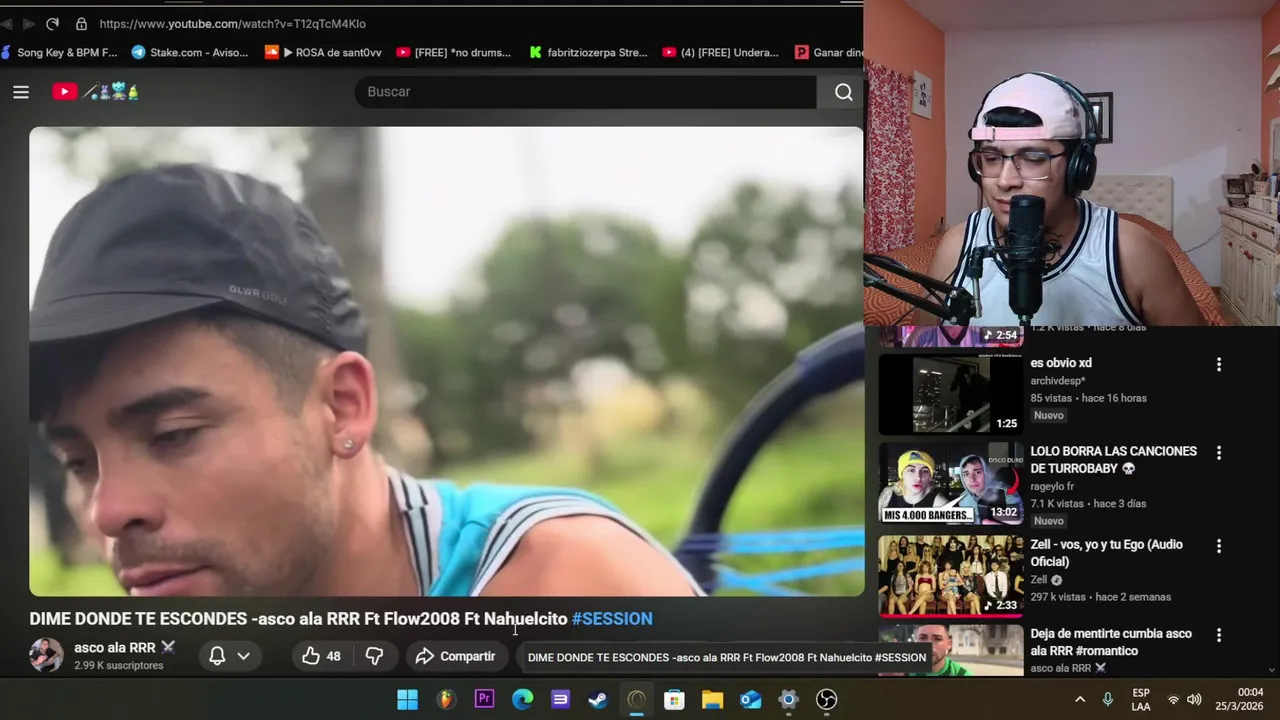The width and height of the screenshot is (1280, 720).
Task: Open the YouTube hamburger guide menu
Action: click(x=21, y=92)
